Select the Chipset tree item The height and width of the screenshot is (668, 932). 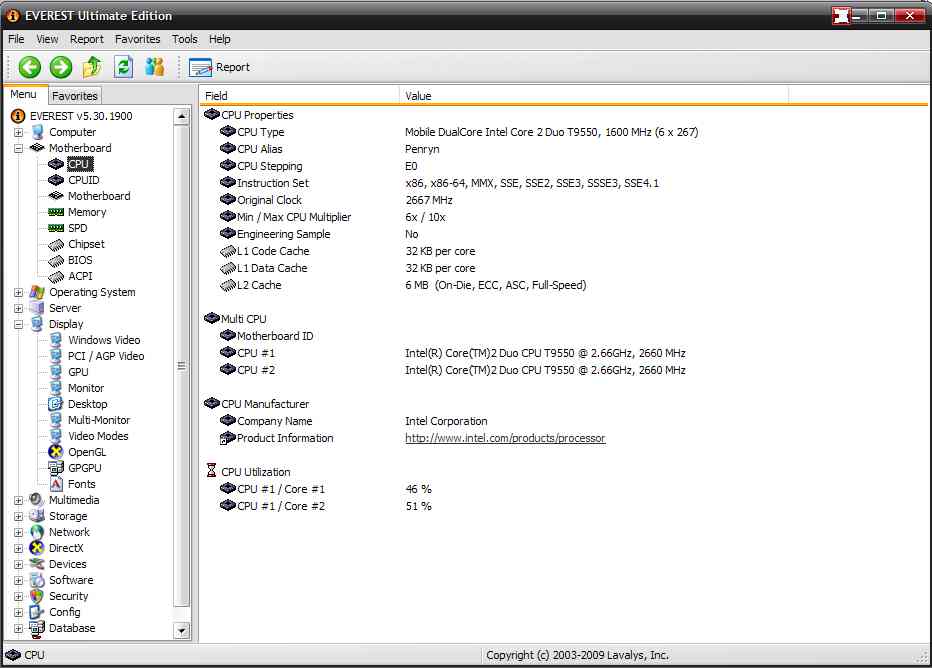[86, 244]
